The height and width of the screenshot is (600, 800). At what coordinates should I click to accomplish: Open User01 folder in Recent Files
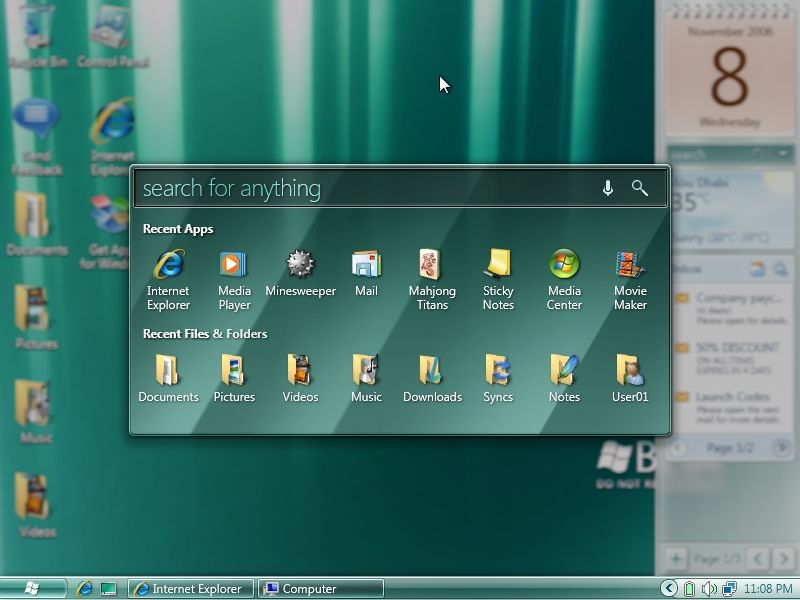[x=630, y=378]
